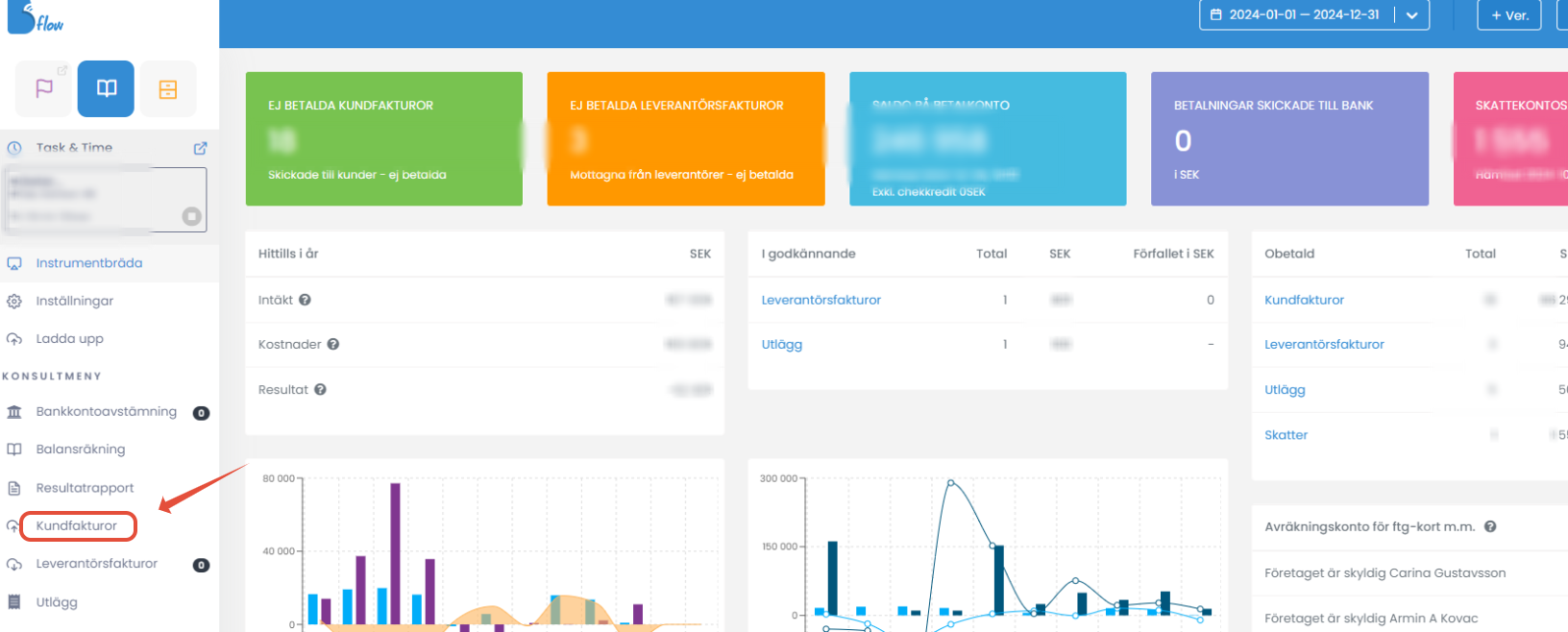Screen dimensions: 1568x632
Task: Open Utlägg link under I godkännande
Action: point(782,344)
